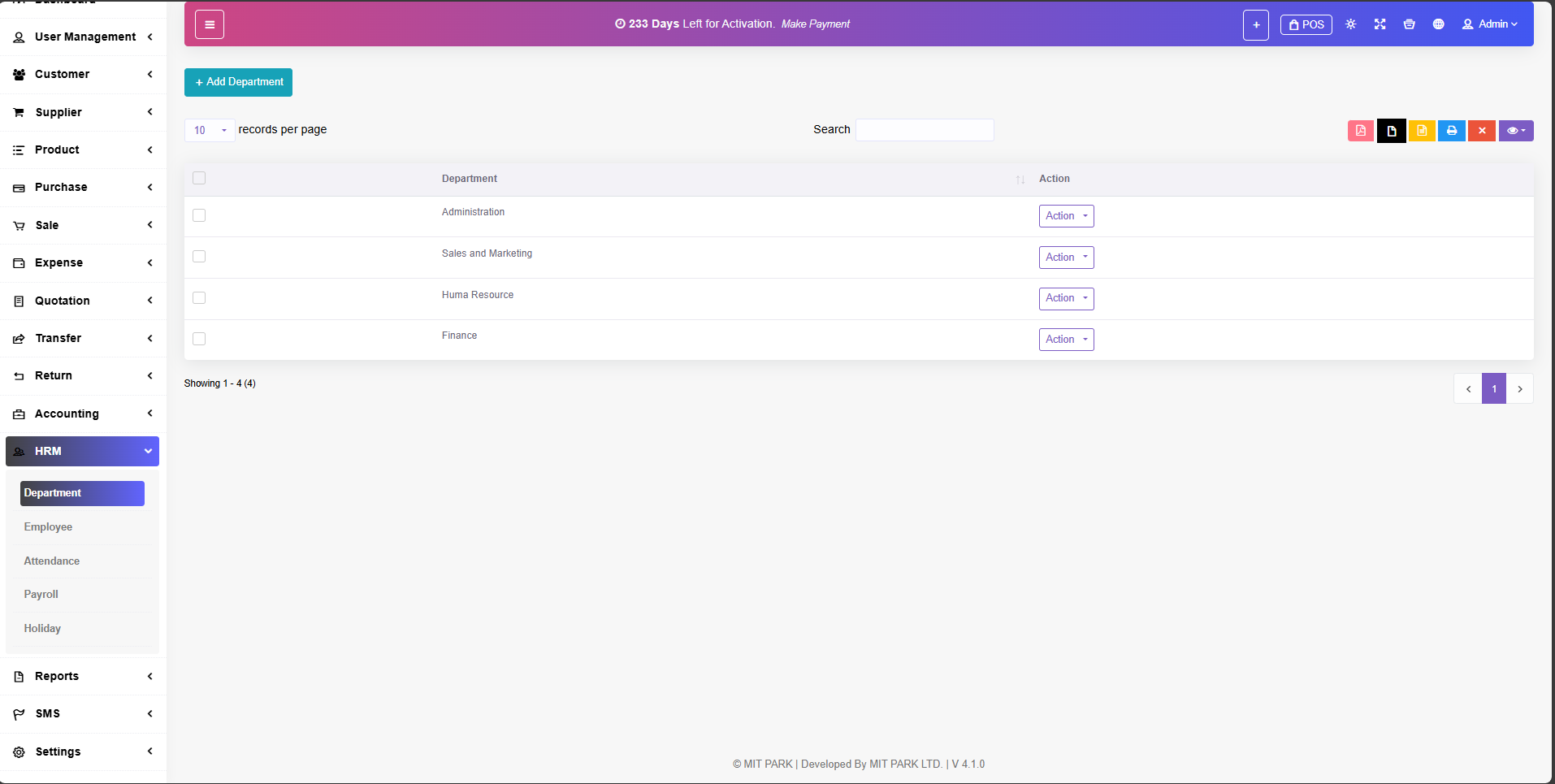Open column visibility eye dropdown

1515,131
